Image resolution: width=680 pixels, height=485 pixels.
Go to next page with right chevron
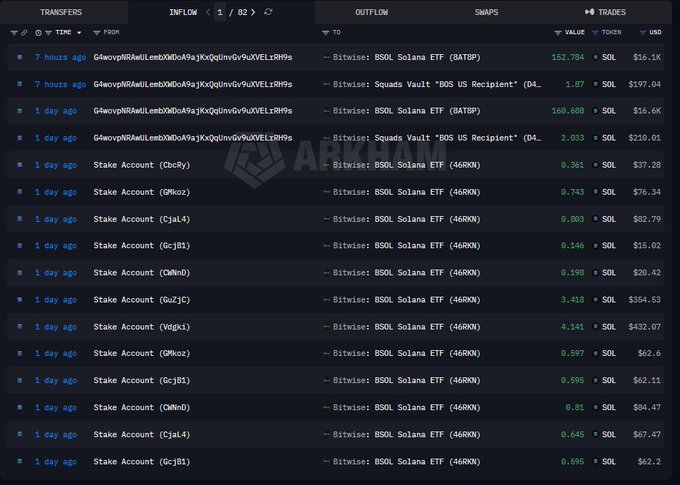(253, 12)
